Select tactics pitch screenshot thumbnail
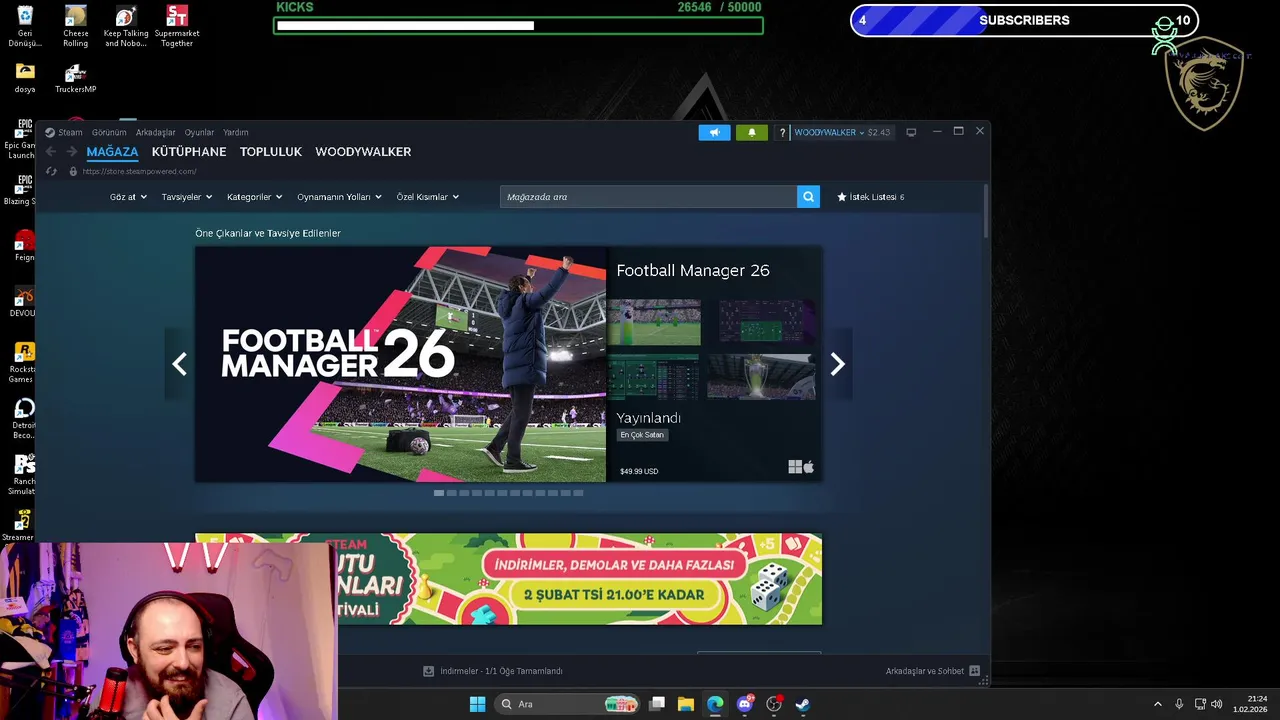Image resolution: width=1280 pixels, height=720 pixels. 654,376
